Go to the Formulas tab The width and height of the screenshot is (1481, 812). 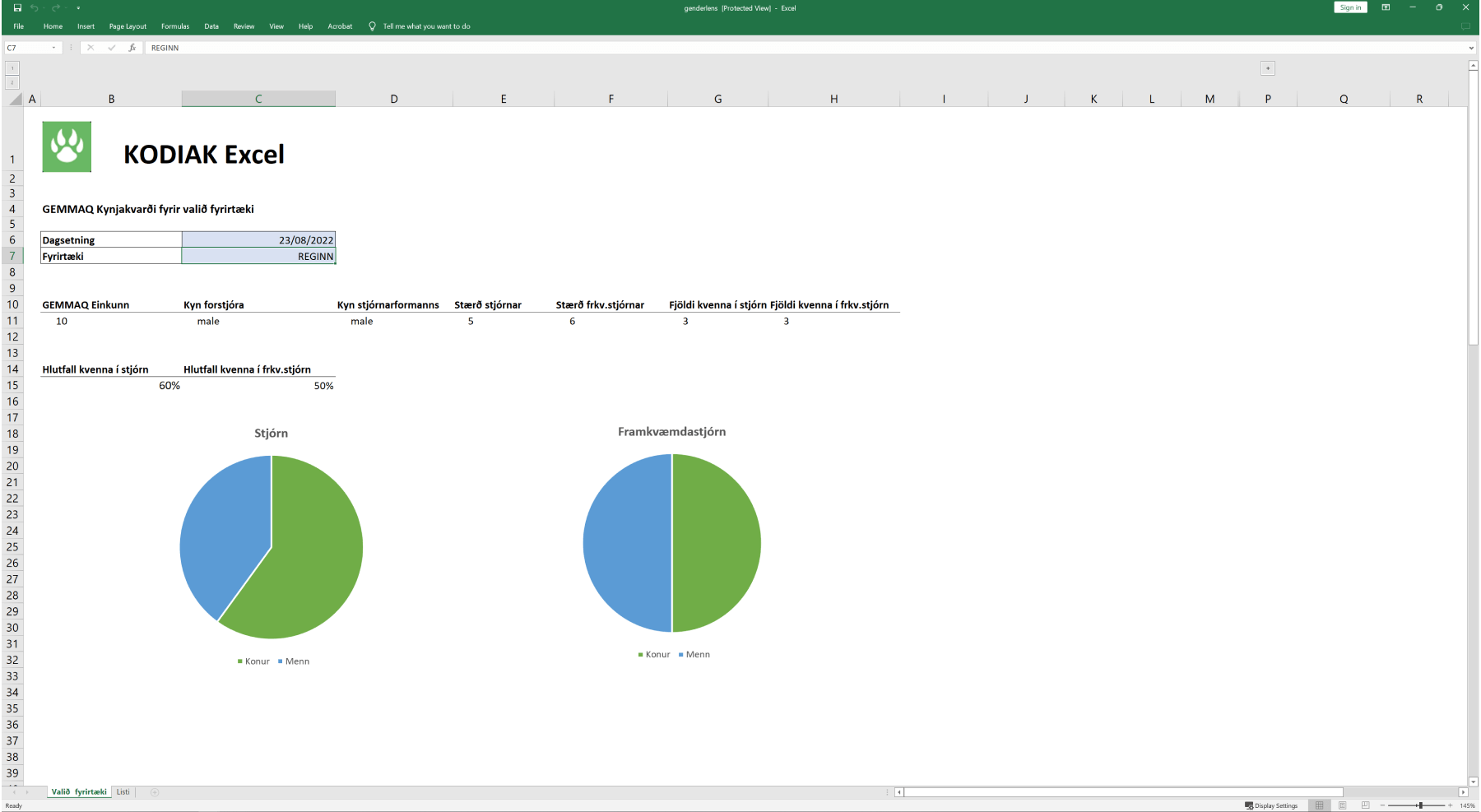coord(175,26)
